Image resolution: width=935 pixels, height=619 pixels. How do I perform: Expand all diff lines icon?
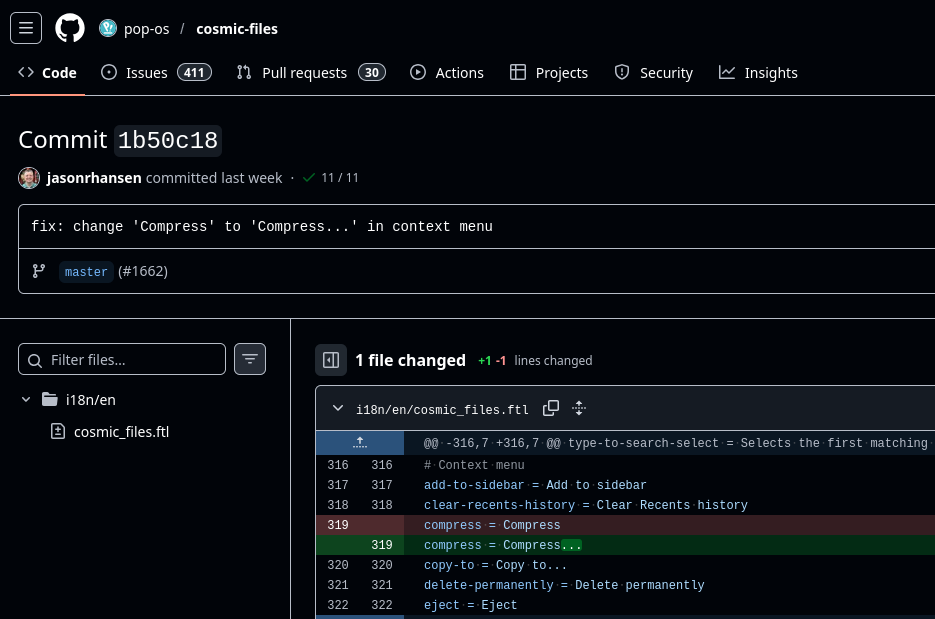578,408
